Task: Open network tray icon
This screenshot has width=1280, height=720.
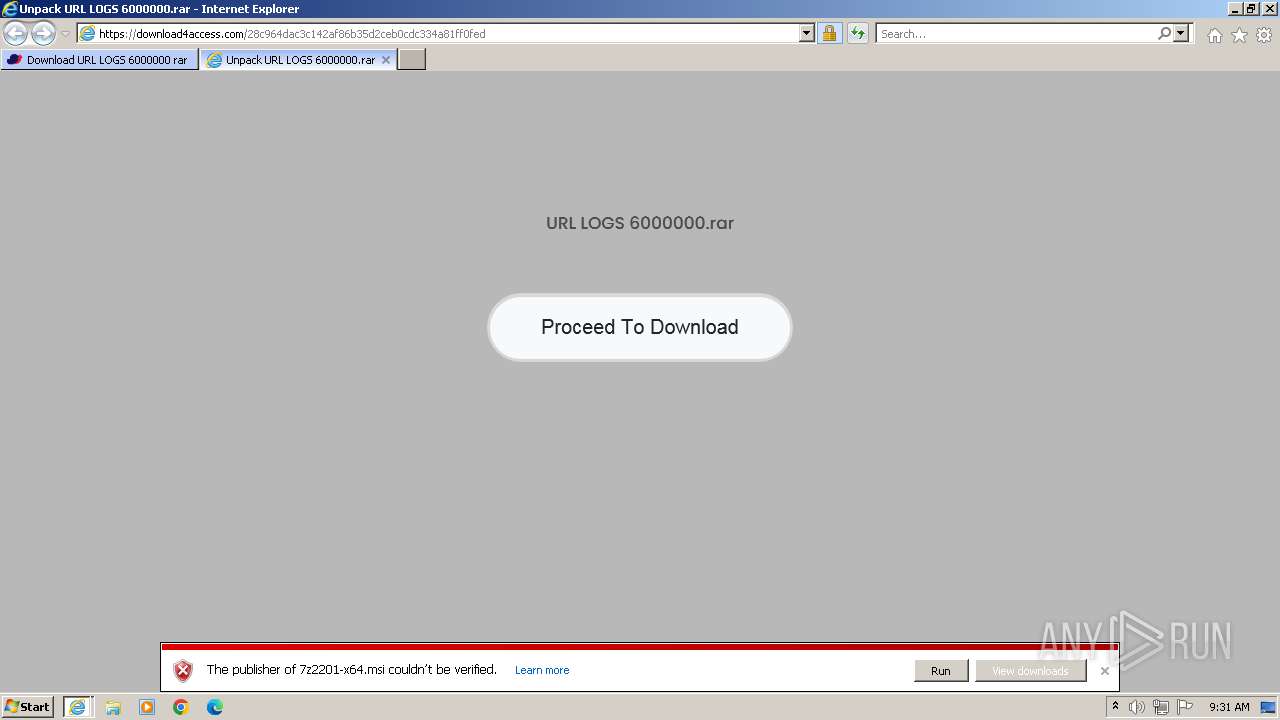Action: click(1161, 707)
